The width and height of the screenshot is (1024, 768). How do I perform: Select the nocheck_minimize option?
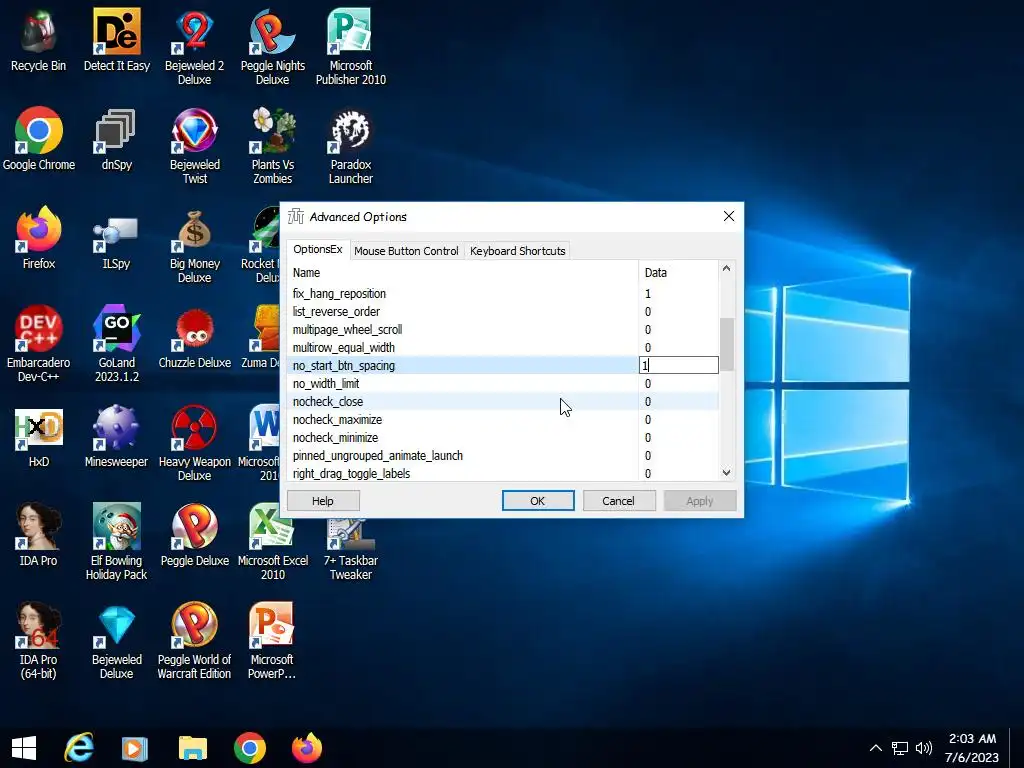pyautogui.click(x=503, y=438)
